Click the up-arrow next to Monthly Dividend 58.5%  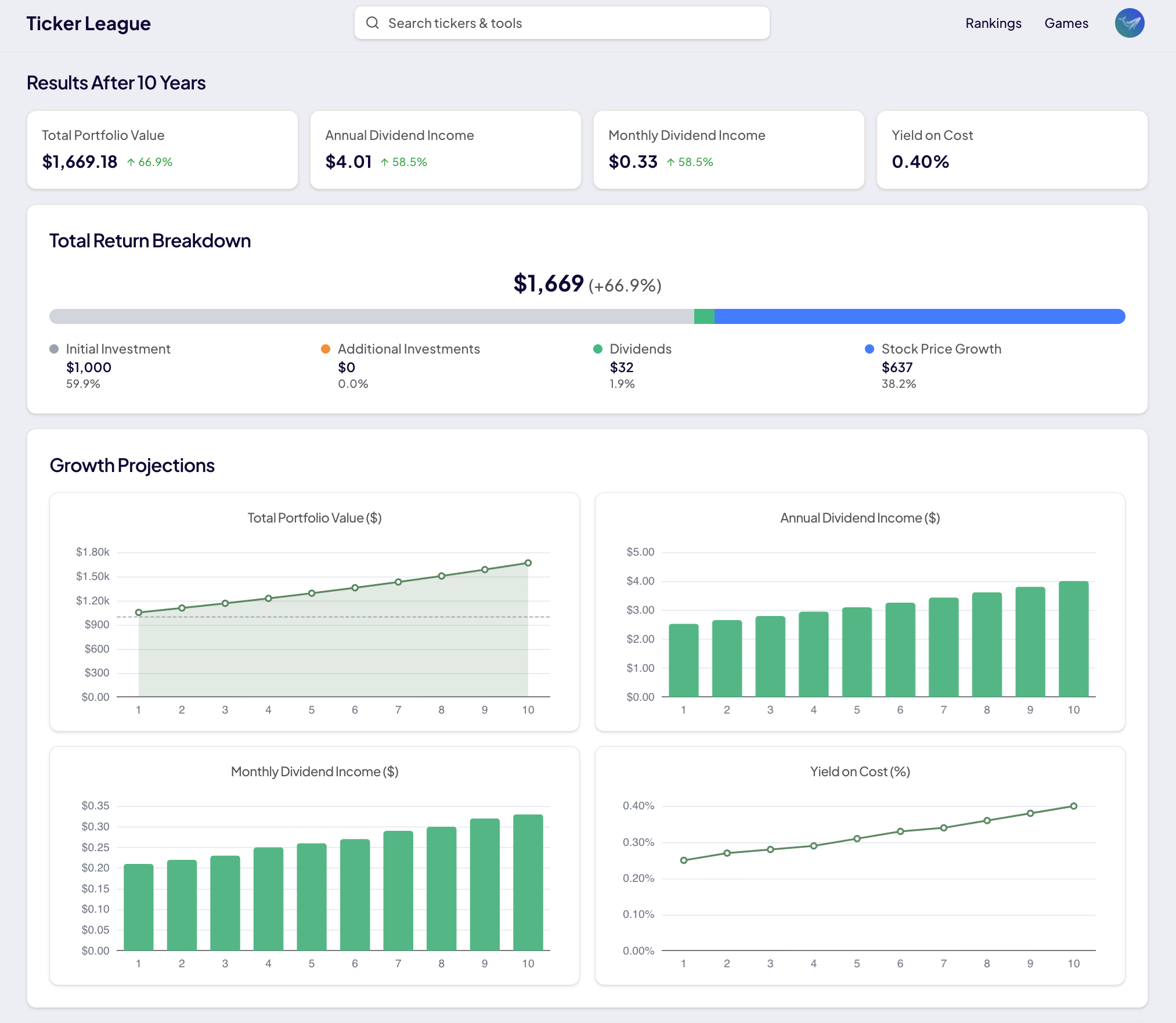[x=670, y=163]
